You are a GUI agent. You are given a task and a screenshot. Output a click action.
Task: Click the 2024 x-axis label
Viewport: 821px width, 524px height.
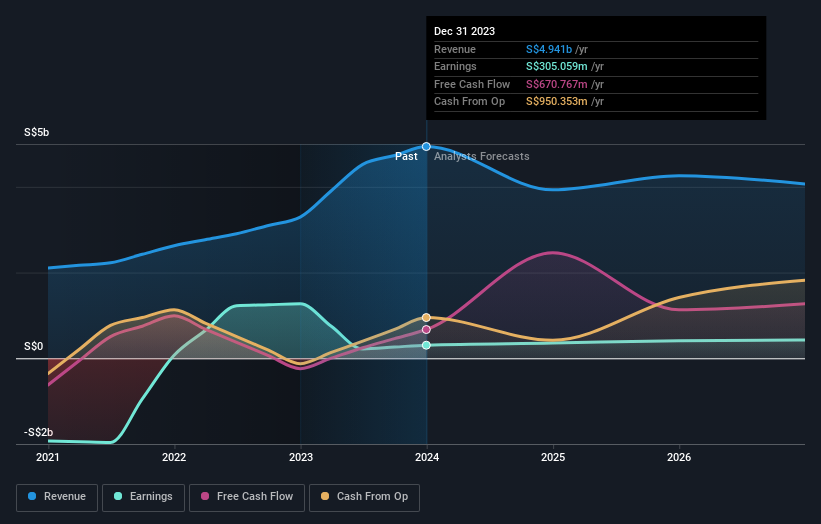(x=427, y=458)
